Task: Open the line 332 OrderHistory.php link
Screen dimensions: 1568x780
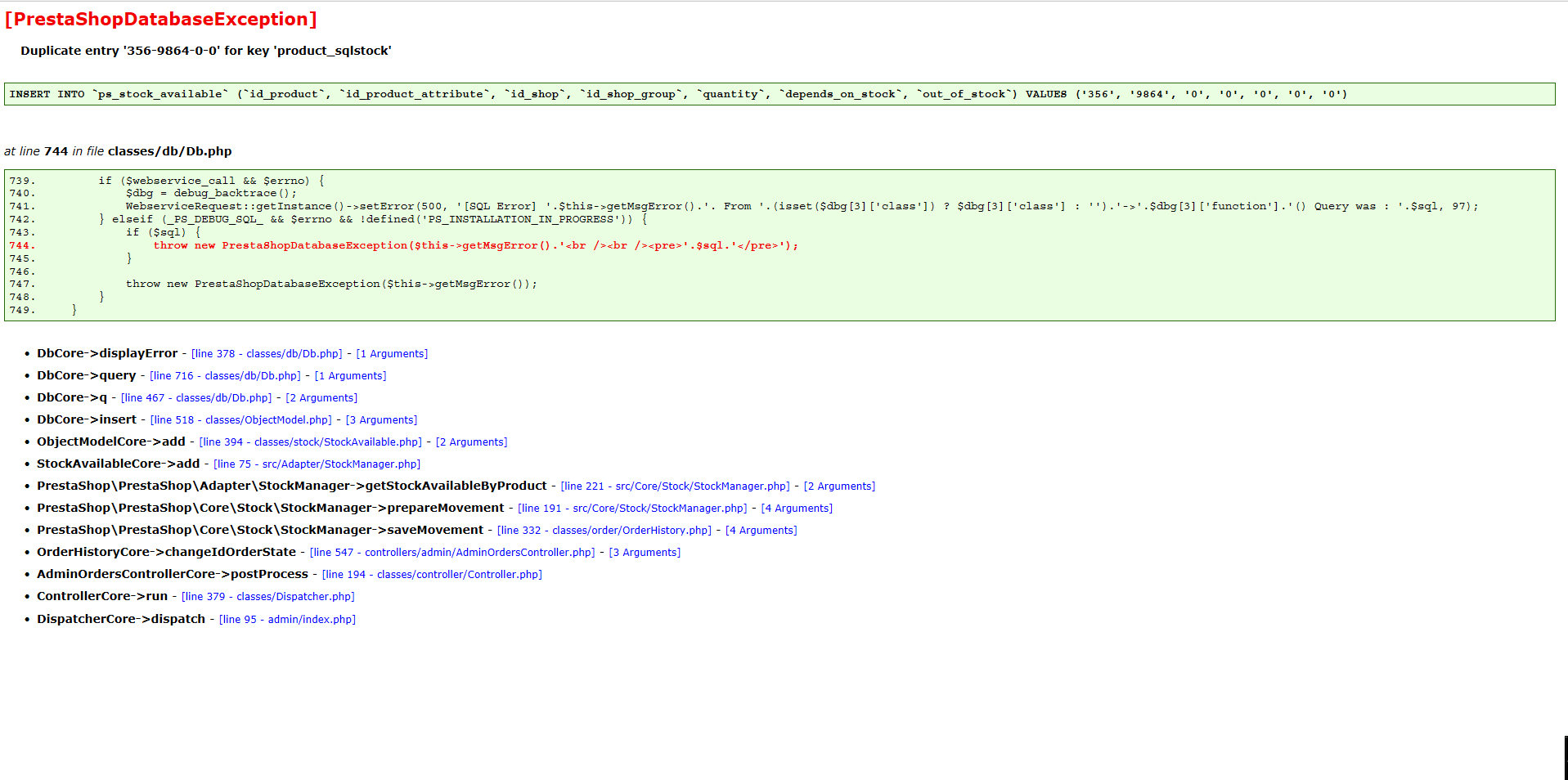Action: [x=604, y=531]
